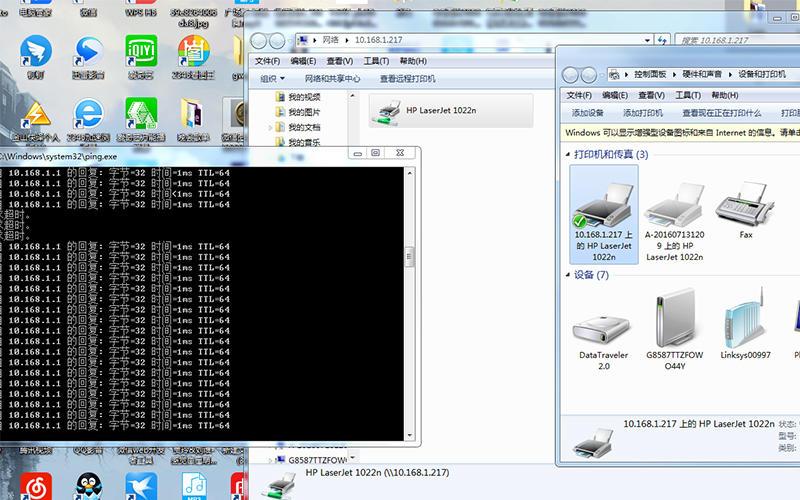This screenshot has width=800, height=500.
Task: Open 查看(V) menu in Devices and Printers window
Action: pos(652,95)
